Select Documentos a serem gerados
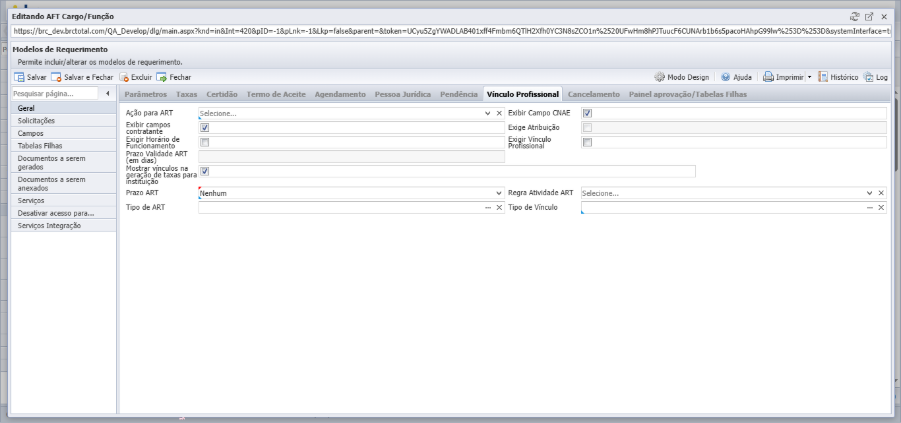The height and width of the screenshot is (423, 901). point(63,162)
